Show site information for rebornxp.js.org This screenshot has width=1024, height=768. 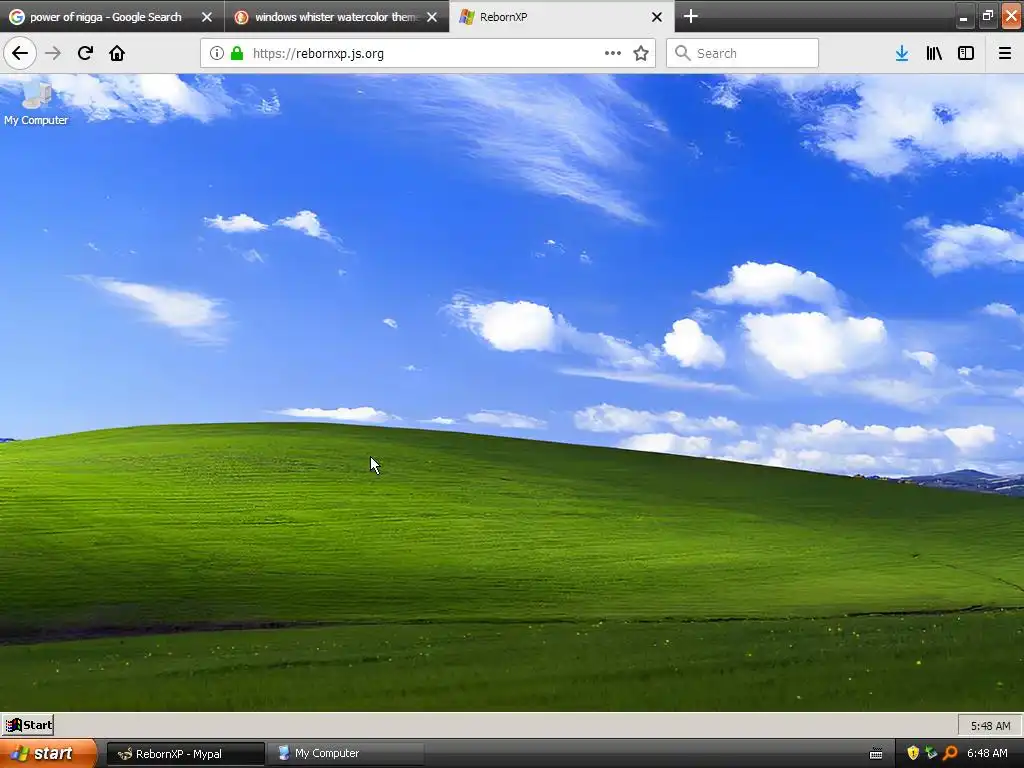(217, 54)
